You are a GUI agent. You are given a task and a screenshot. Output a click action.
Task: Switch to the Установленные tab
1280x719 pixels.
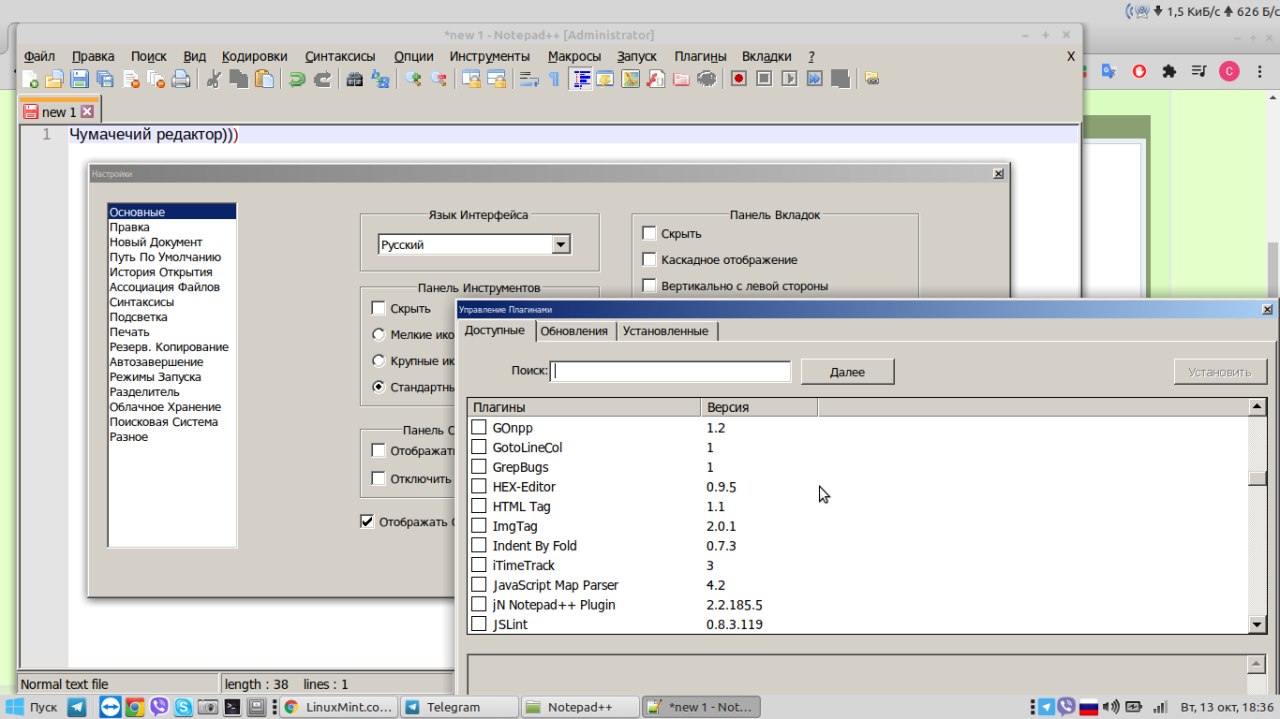click(665, 331)
